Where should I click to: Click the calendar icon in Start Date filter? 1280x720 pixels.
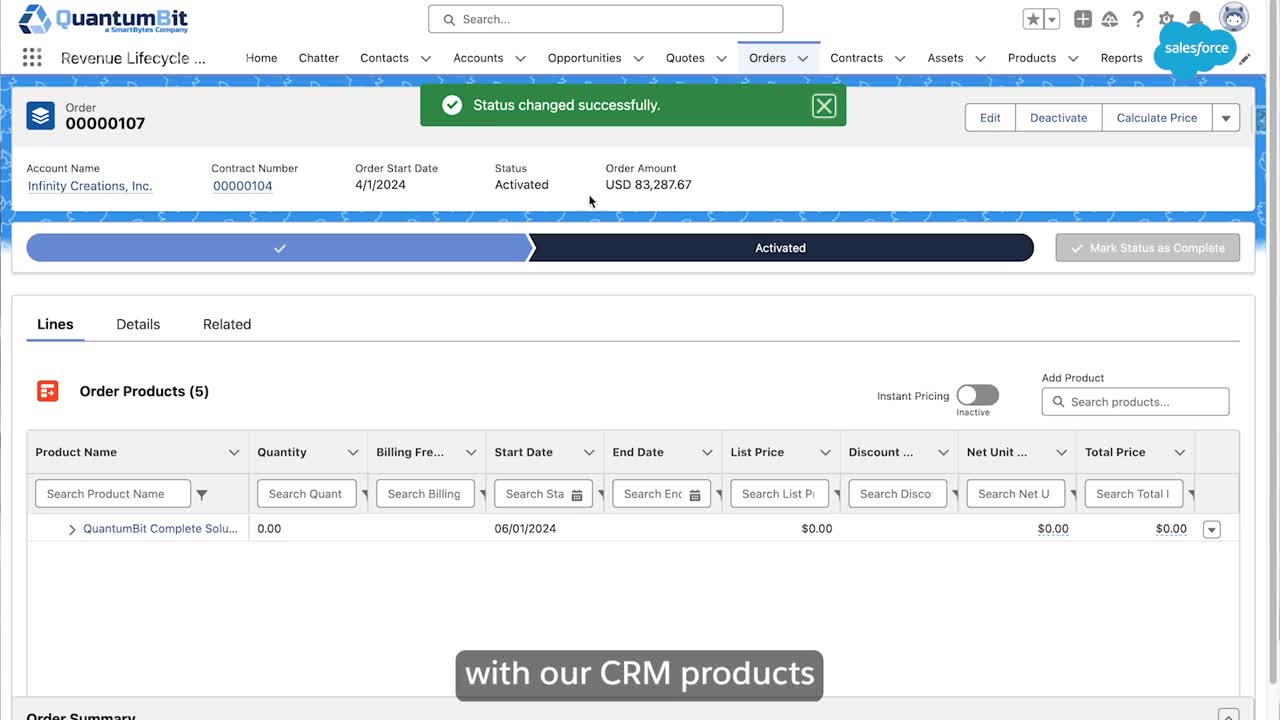577,495
